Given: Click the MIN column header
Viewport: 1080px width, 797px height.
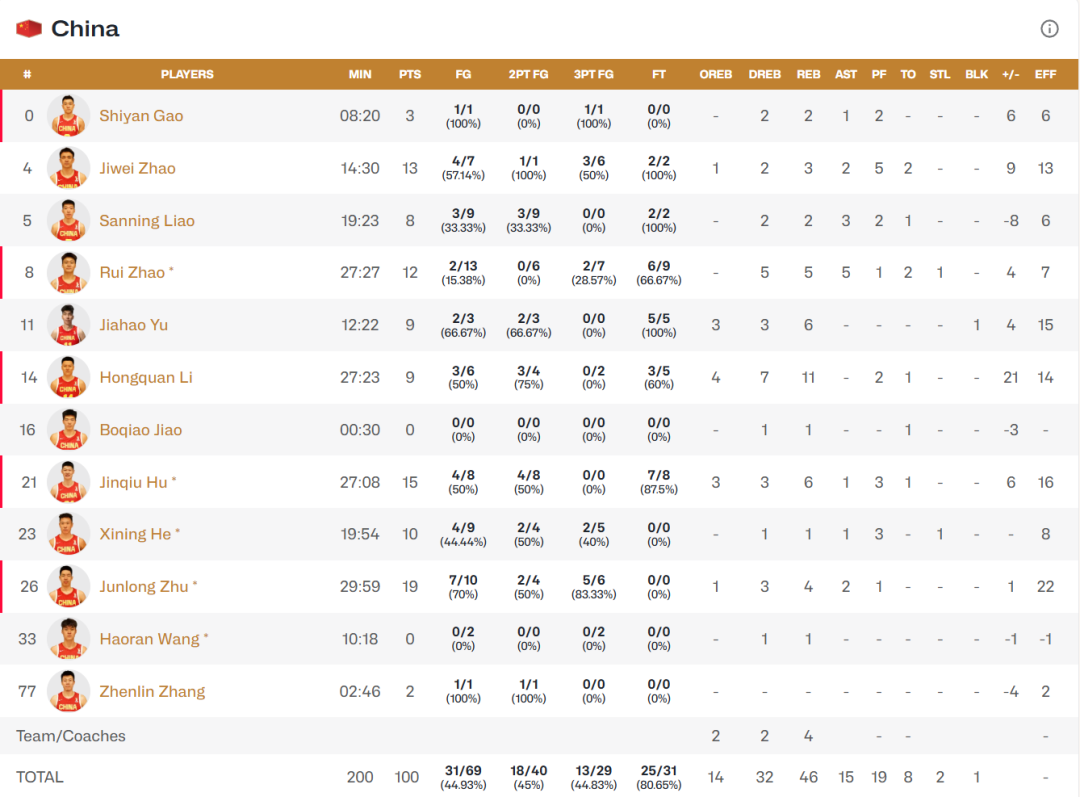Looking at the screenshot, I should click(x=360, y=74).
